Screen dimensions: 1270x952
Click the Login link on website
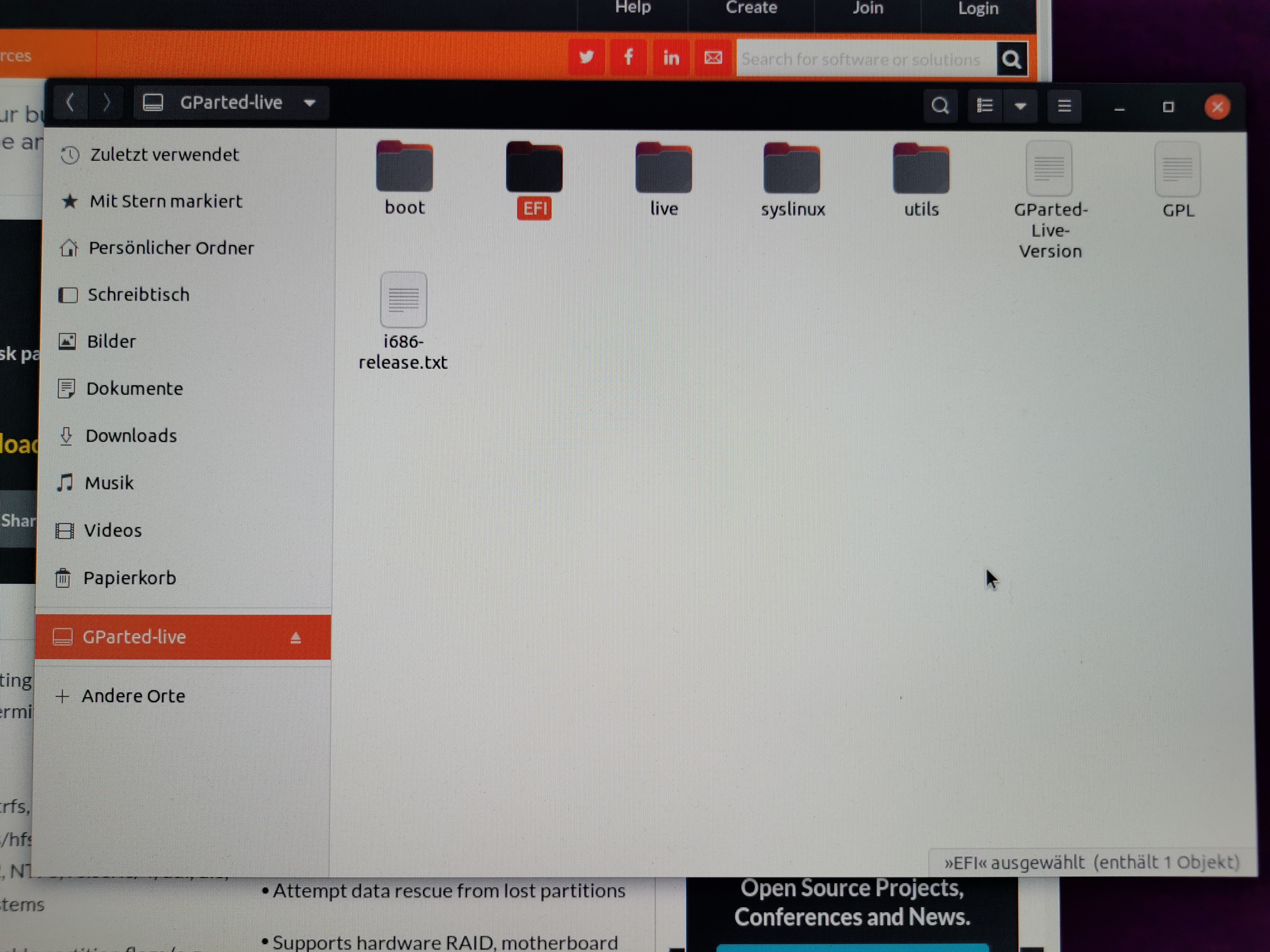[x=978, y=9]
